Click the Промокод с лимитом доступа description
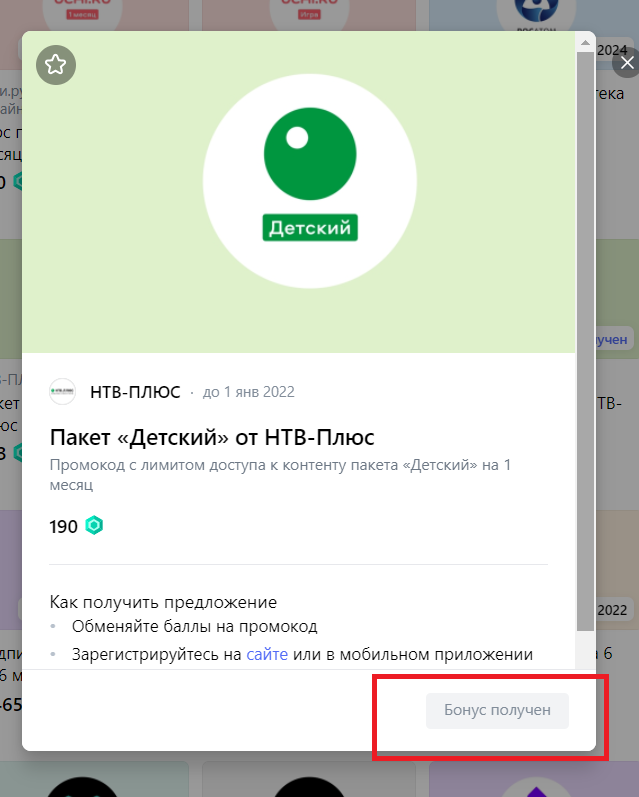Screen dimensions: 639x797 point(280,474)
